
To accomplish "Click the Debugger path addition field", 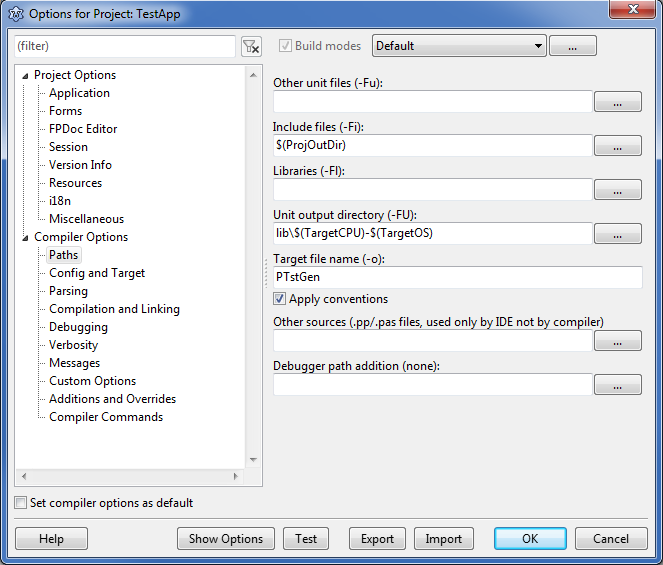I will 433,384.
